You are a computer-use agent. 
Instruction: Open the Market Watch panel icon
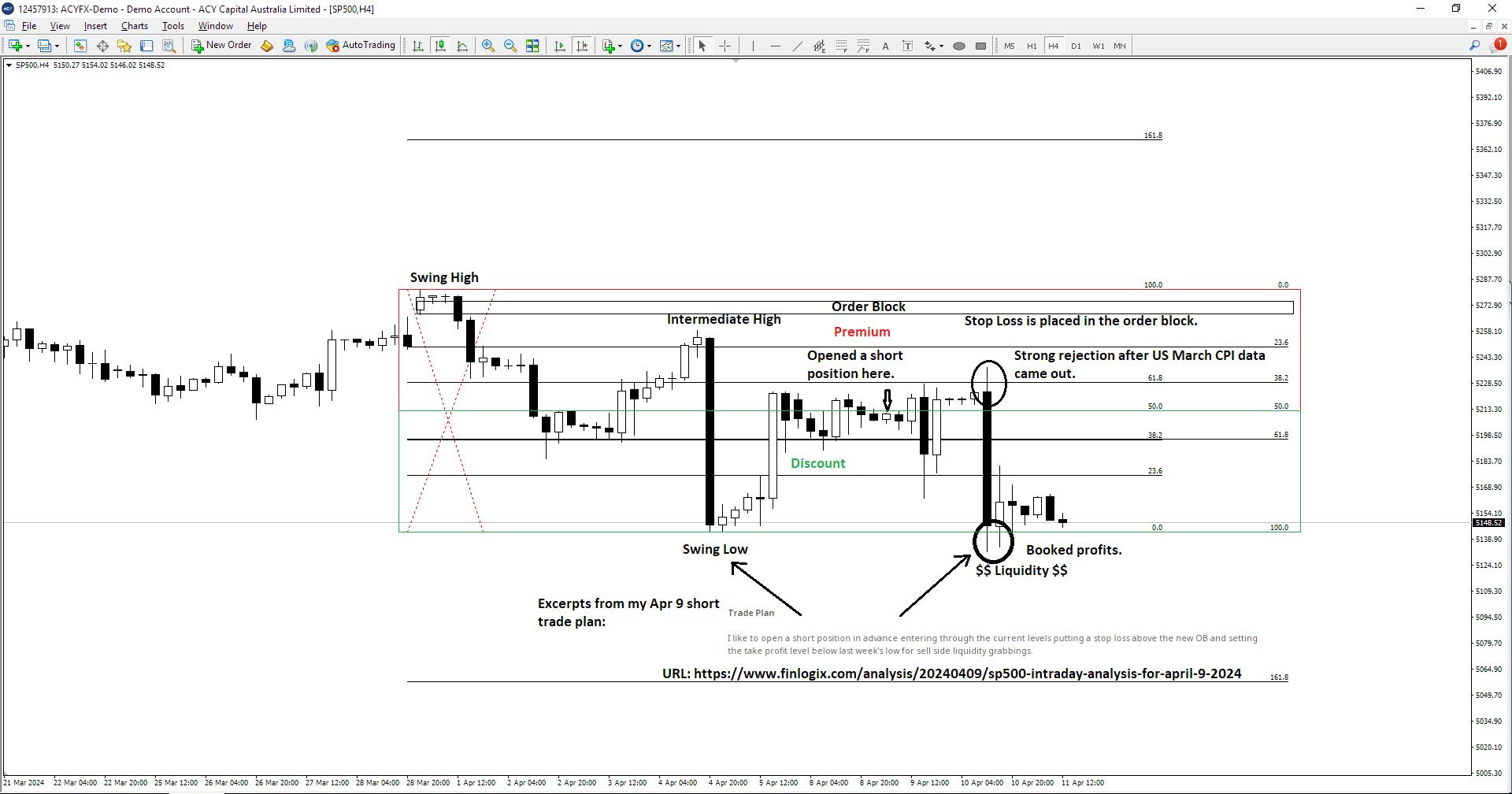tap(80, 46)
